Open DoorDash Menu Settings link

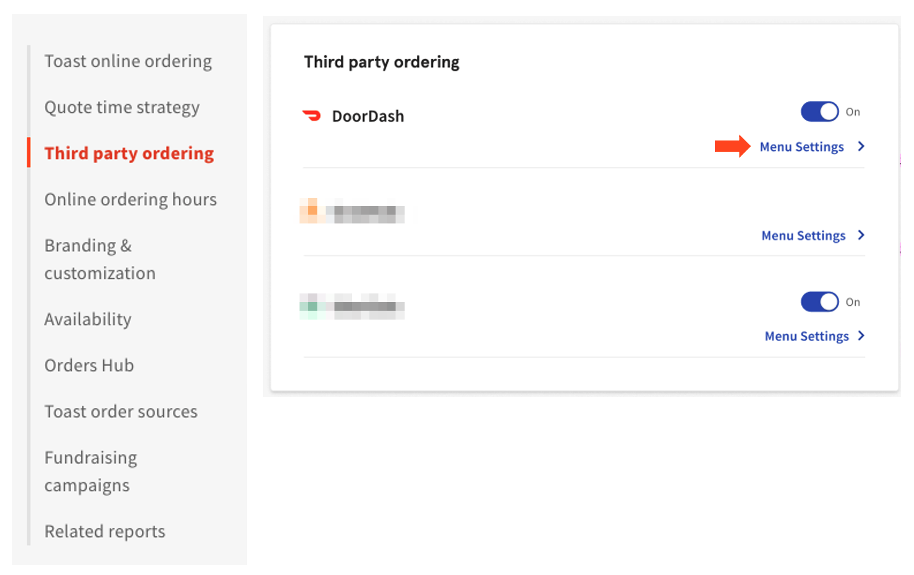[802, 147]
